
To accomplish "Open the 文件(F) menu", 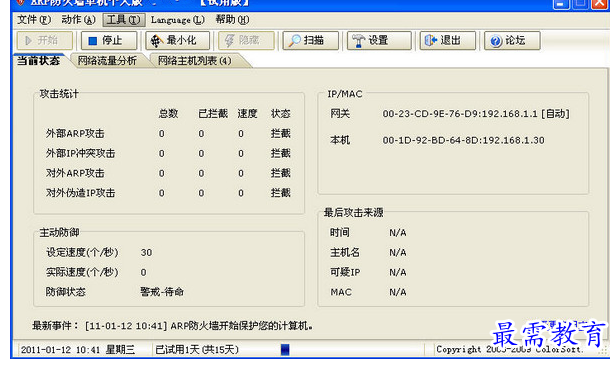I will pyautogui.click(x=34, y=20).
